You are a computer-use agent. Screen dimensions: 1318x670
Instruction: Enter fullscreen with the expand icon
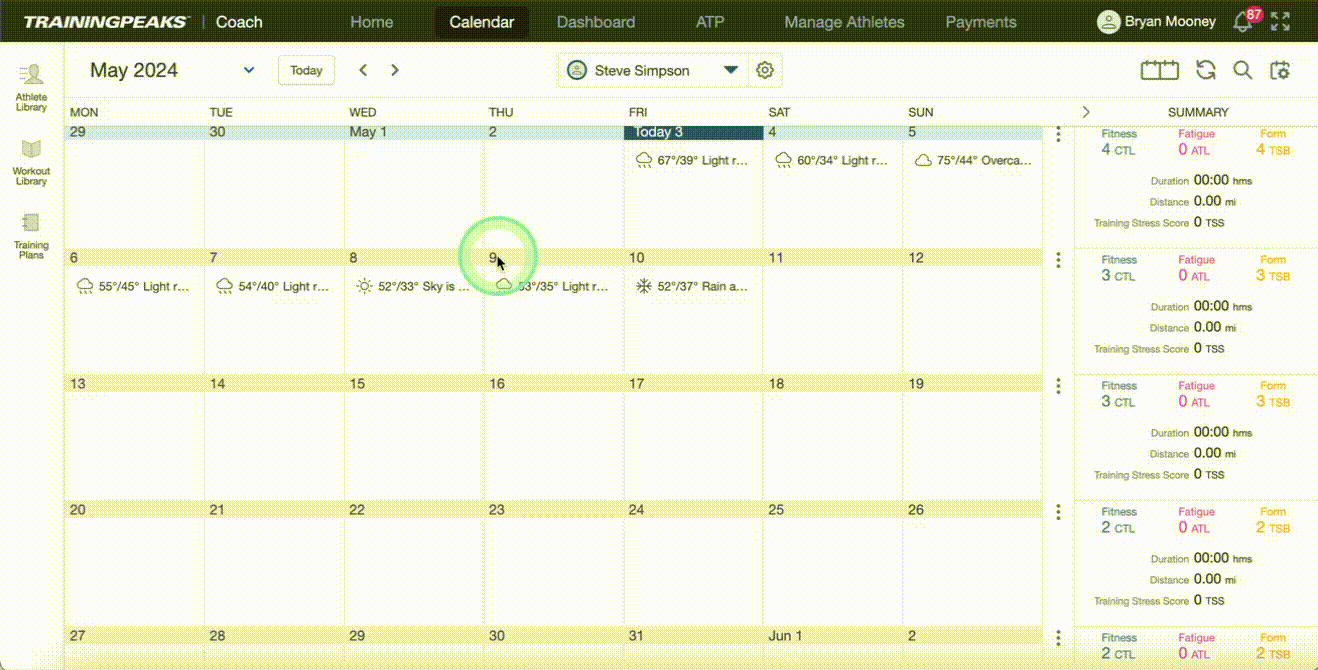point(1280,22)
